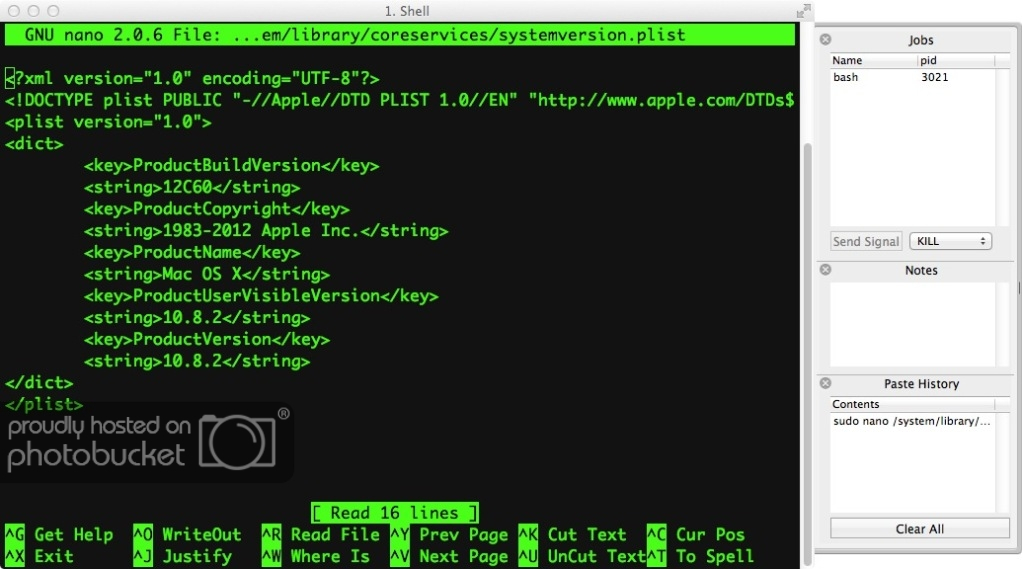Select the sudo nano paste history entry
The height and width of the screenshot is (569, 1022).
click(x=912, y=421)
